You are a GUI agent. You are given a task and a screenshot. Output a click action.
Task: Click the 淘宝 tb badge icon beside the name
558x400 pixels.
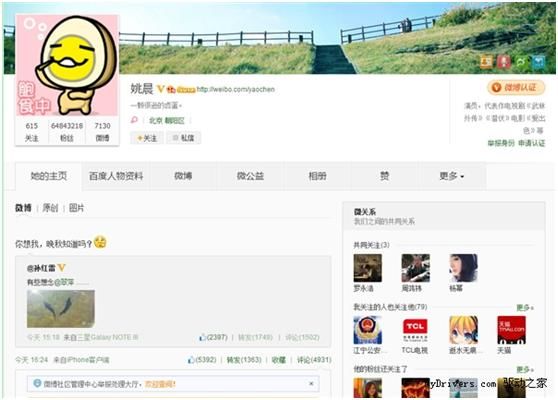coord(171,90)
